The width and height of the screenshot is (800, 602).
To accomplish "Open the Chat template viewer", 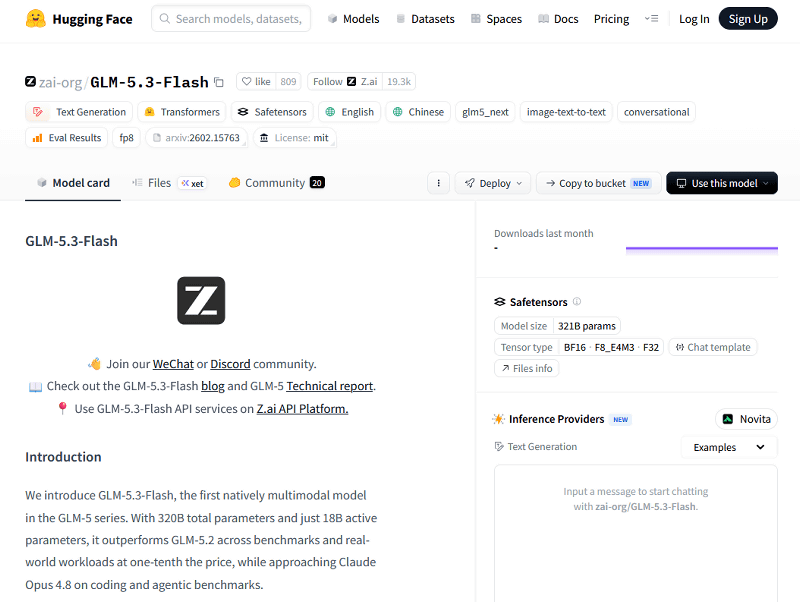I will click(x=713, y=347).
